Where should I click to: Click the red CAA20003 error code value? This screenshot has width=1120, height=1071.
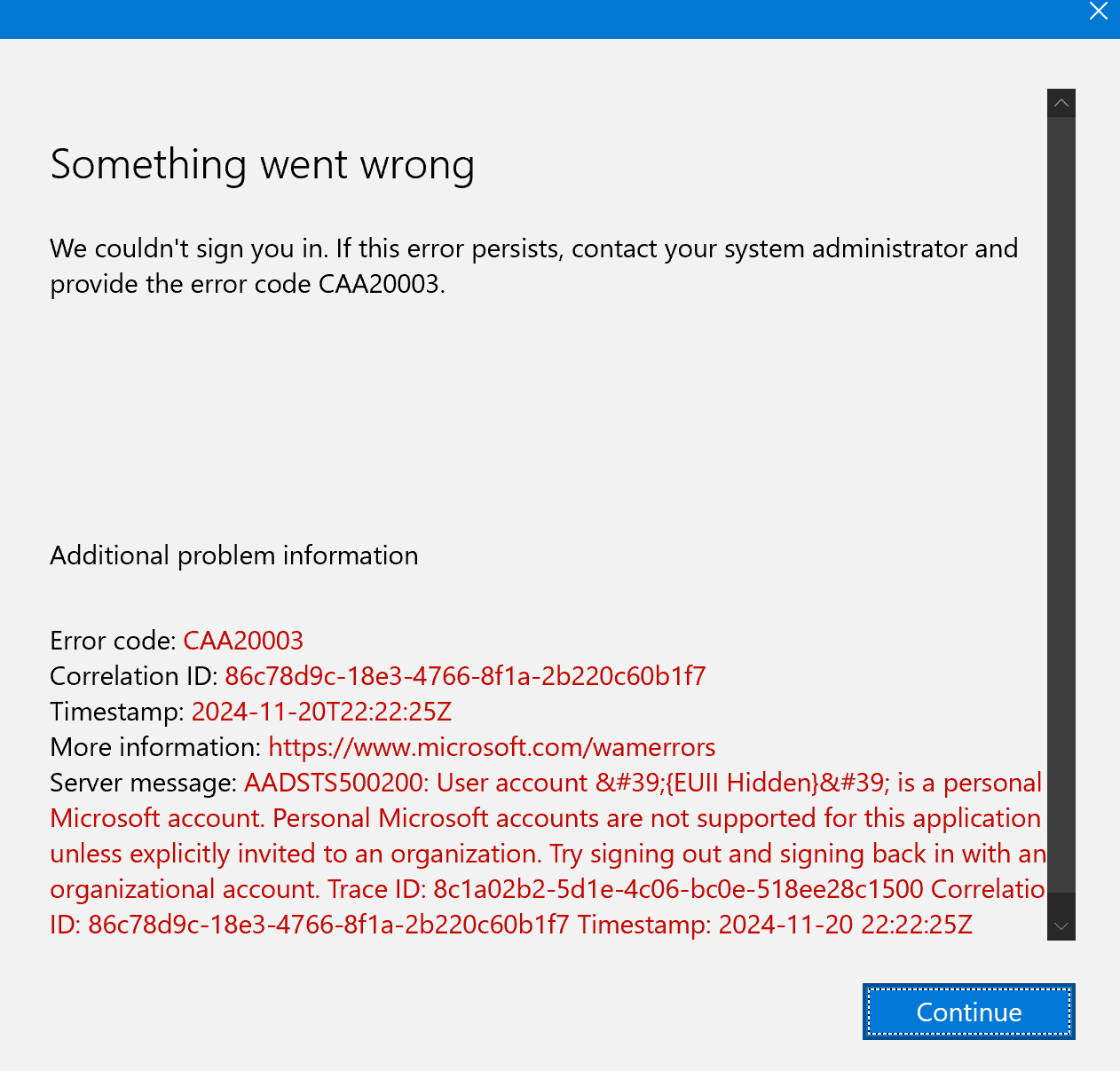pos(243,641)
